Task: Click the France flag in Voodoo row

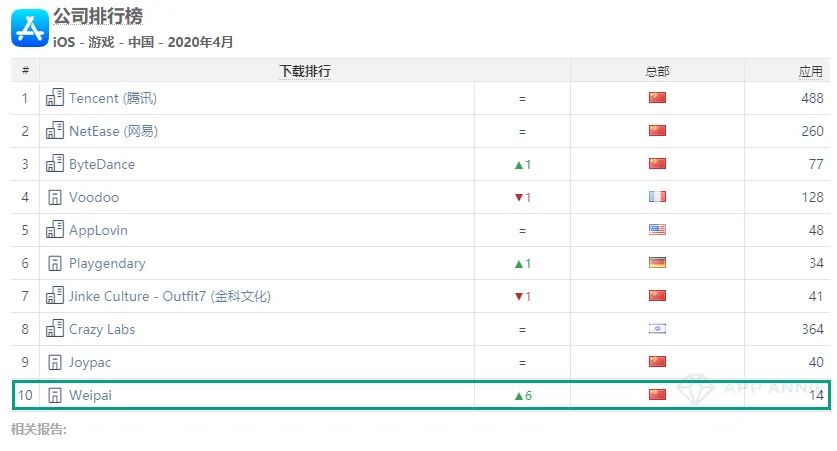Action: click(657, 196)
